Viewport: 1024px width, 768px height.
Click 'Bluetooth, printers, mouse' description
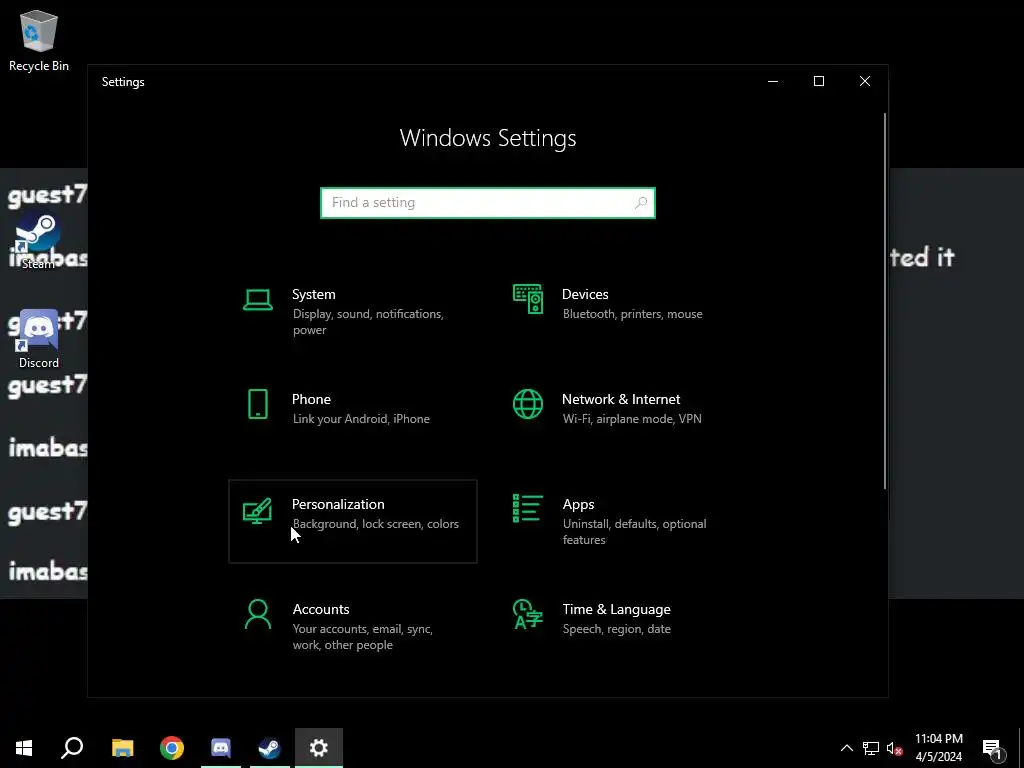(633, 314)
